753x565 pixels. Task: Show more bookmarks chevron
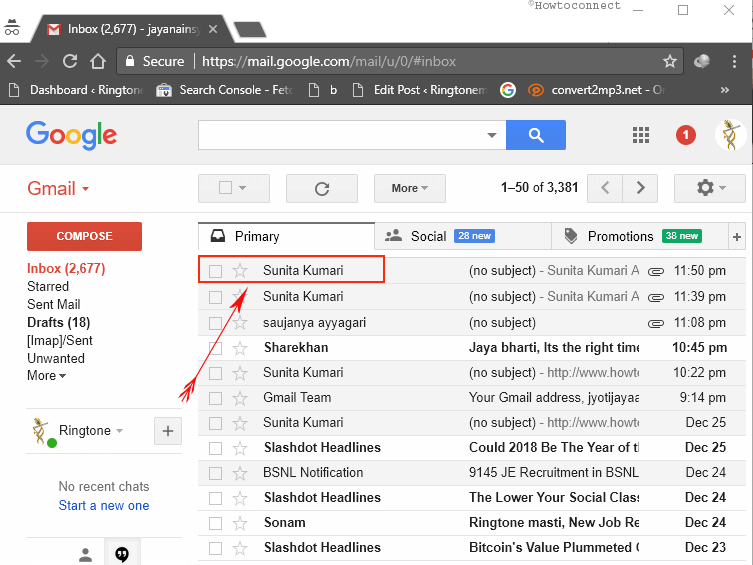tap(725, 90)
